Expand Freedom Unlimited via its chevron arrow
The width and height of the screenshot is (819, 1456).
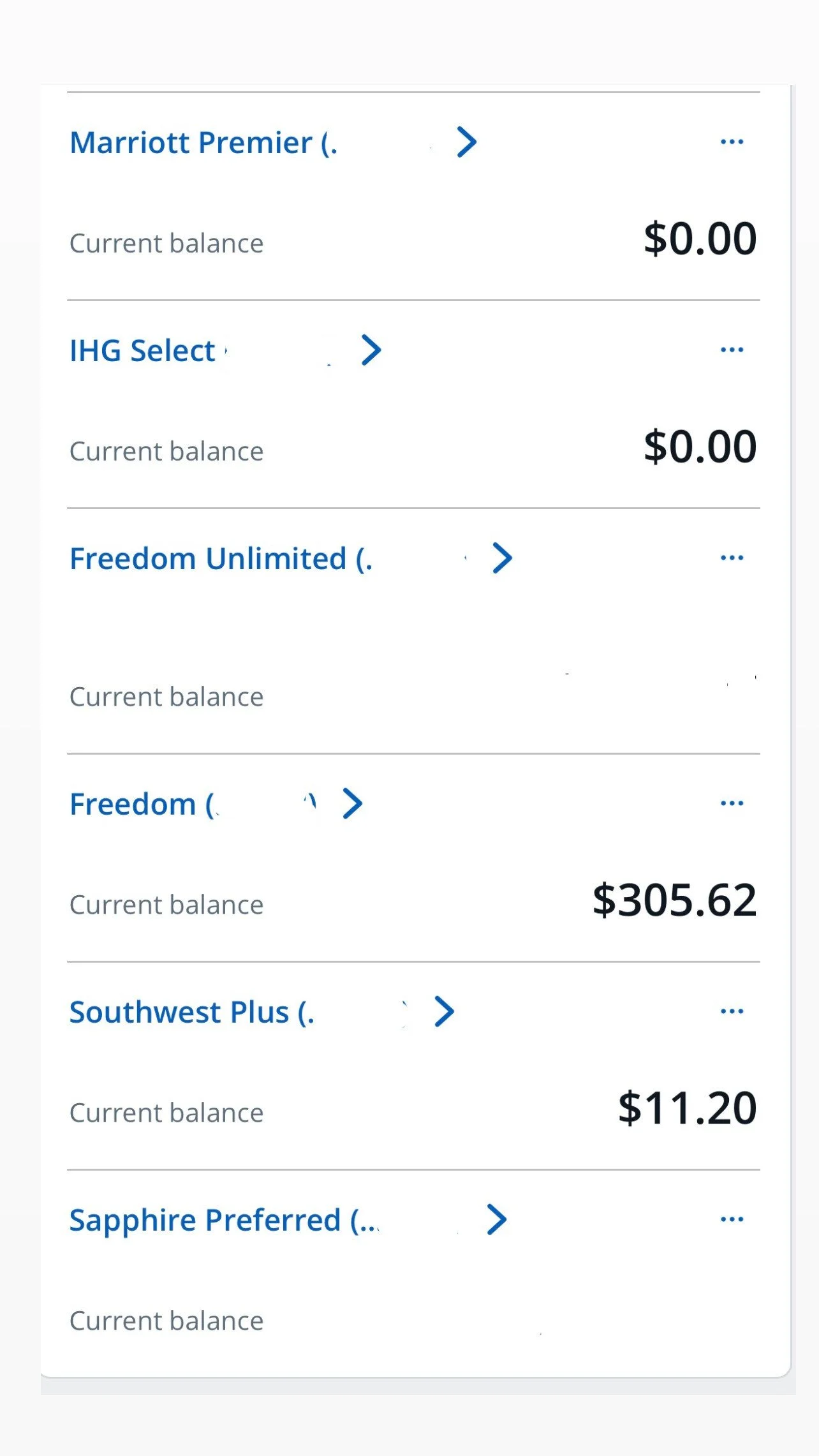503,558
